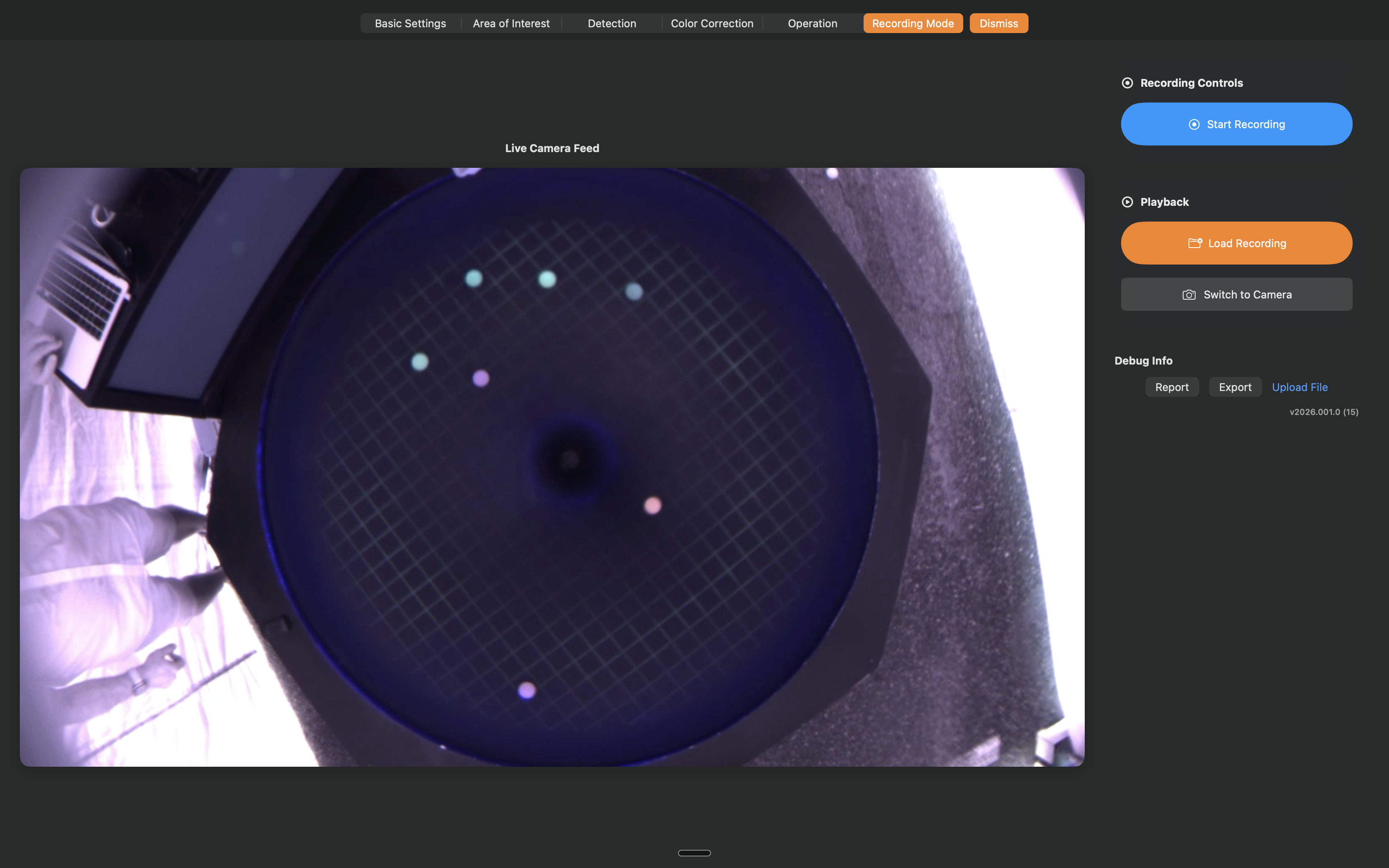1389x868 pixels.
Task: Open the Detection tab
Action: [612, 24]
